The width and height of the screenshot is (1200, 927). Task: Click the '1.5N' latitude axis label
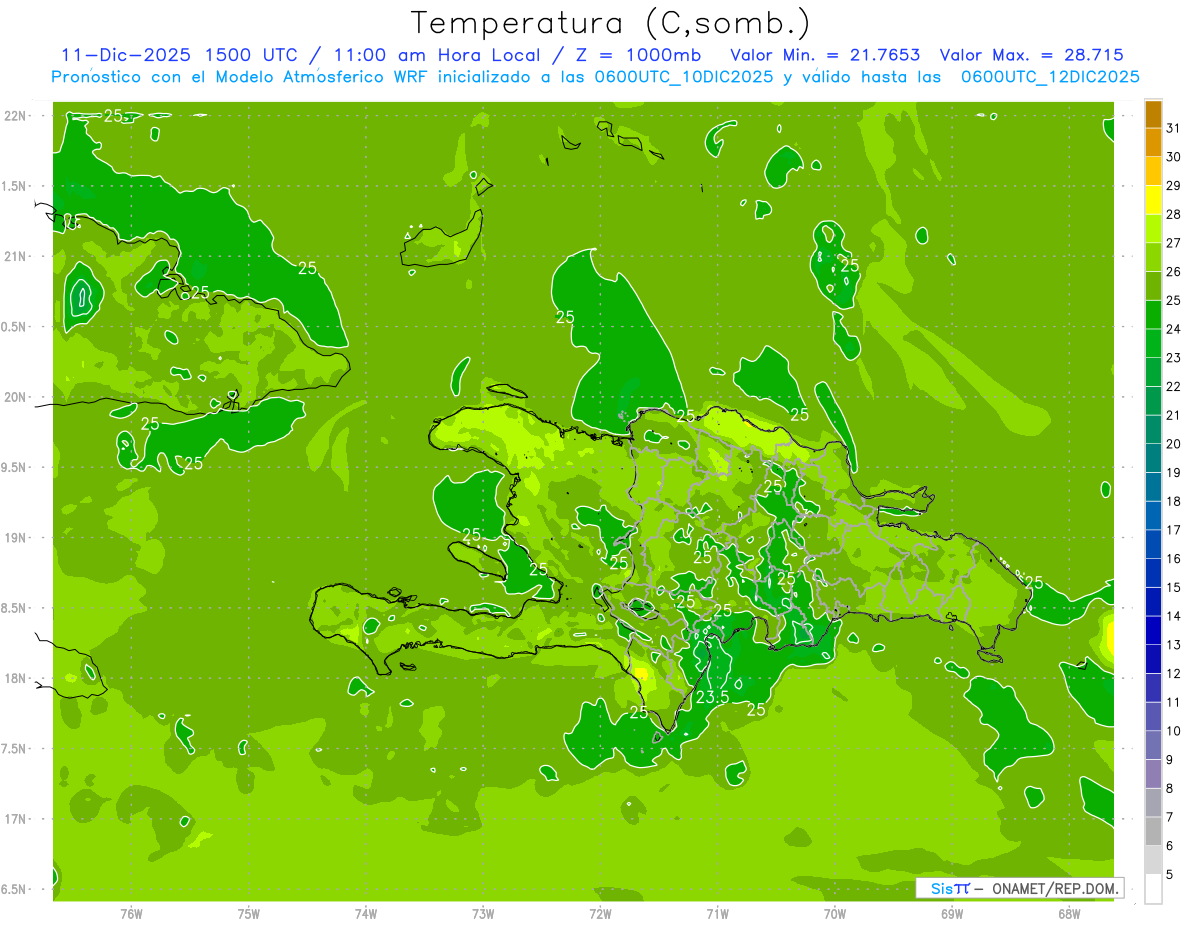pos(16,186)
